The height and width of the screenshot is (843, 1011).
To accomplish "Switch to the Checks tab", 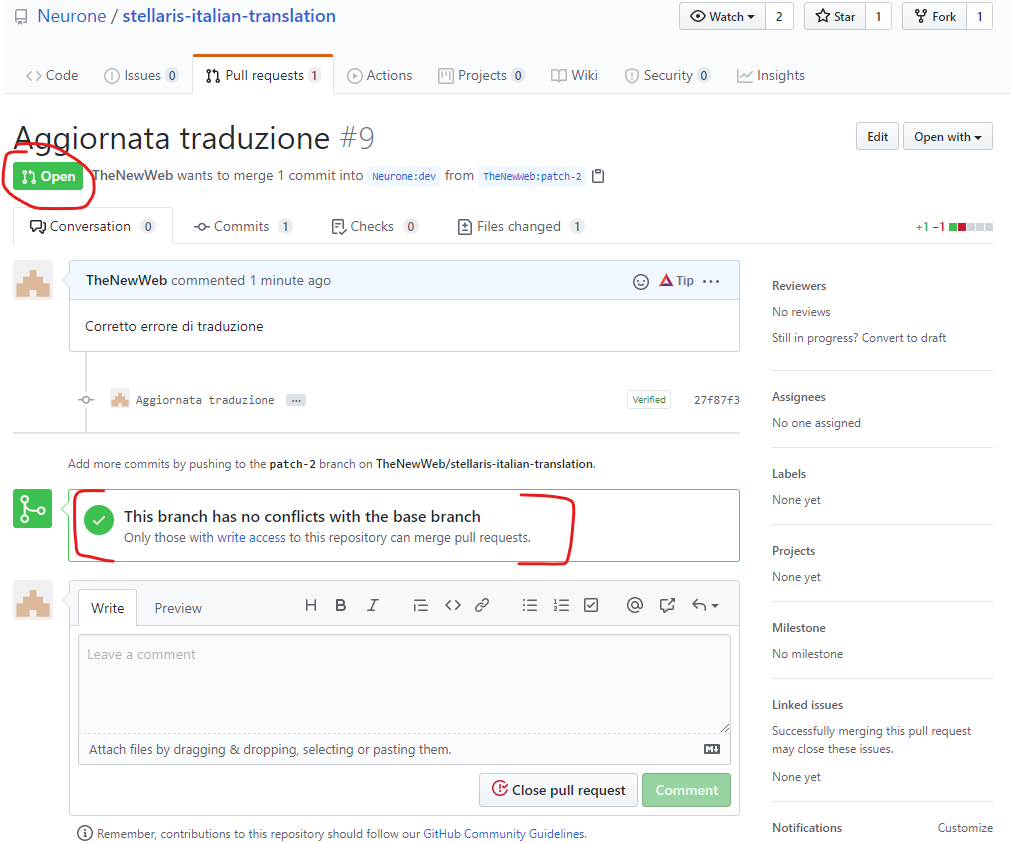I will point(374,226).
